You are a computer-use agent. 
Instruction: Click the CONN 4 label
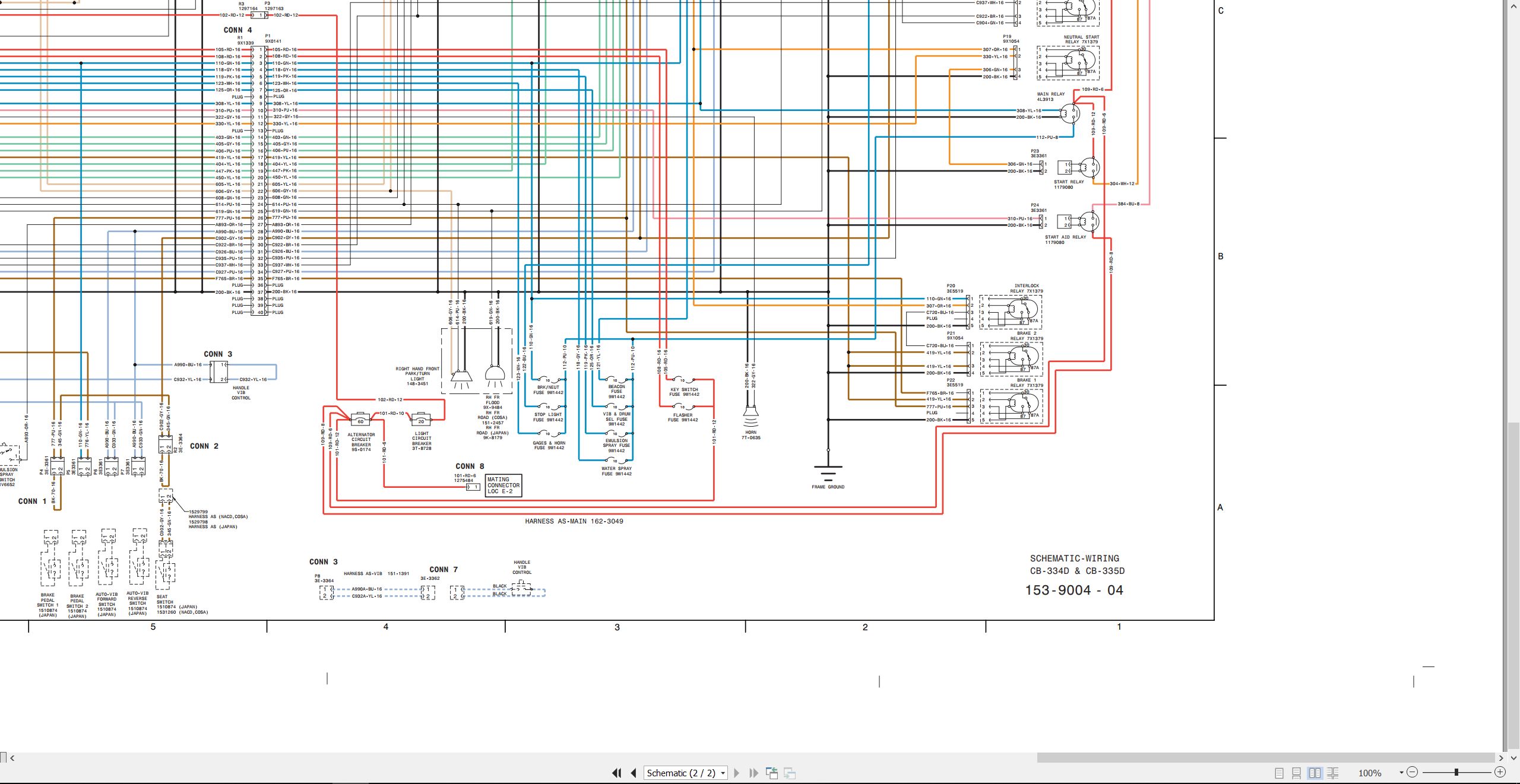(x=237, y=30)
